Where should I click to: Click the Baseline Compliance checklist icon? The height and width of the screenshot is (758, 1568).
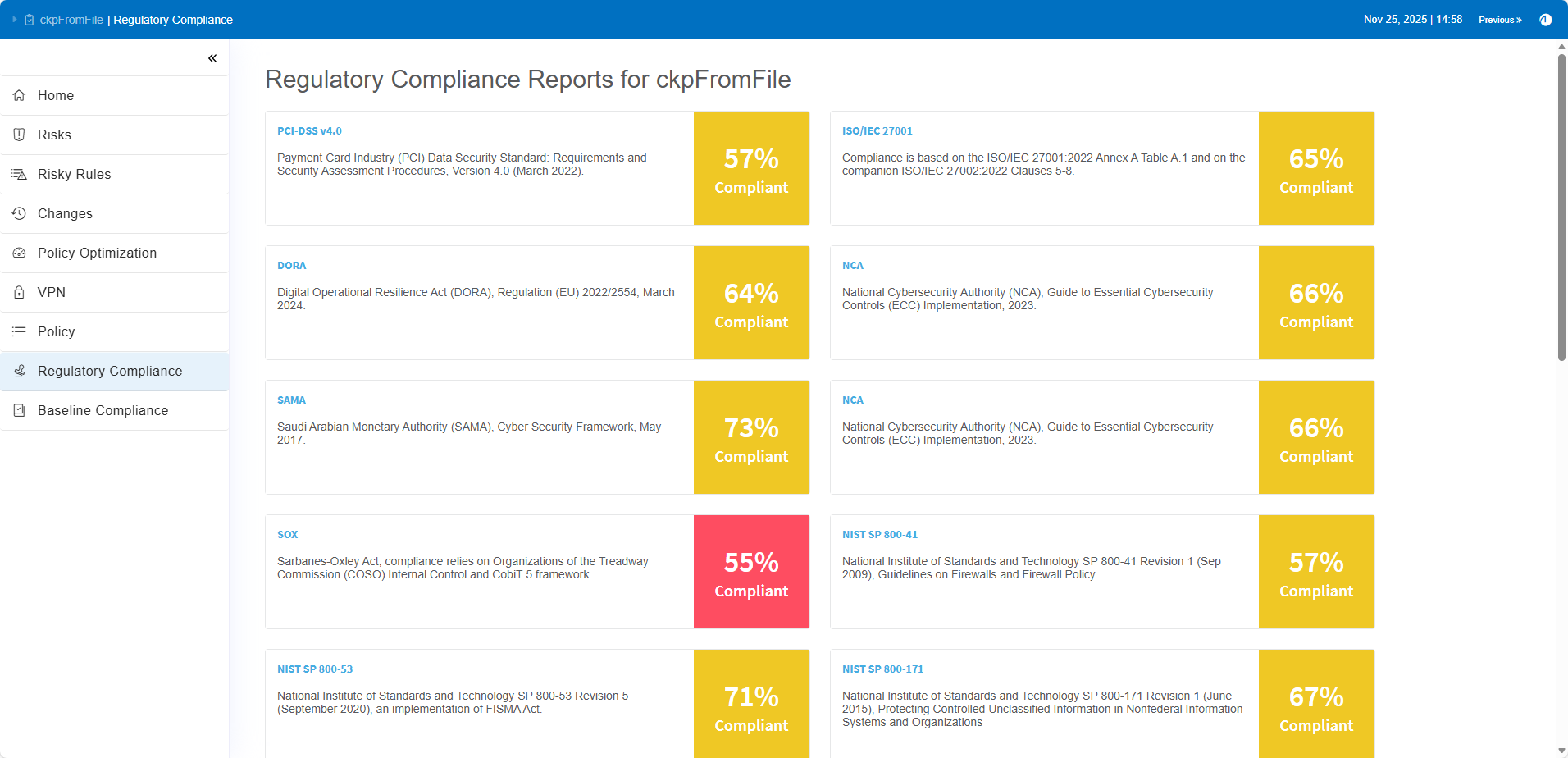[x=19, y=410]
